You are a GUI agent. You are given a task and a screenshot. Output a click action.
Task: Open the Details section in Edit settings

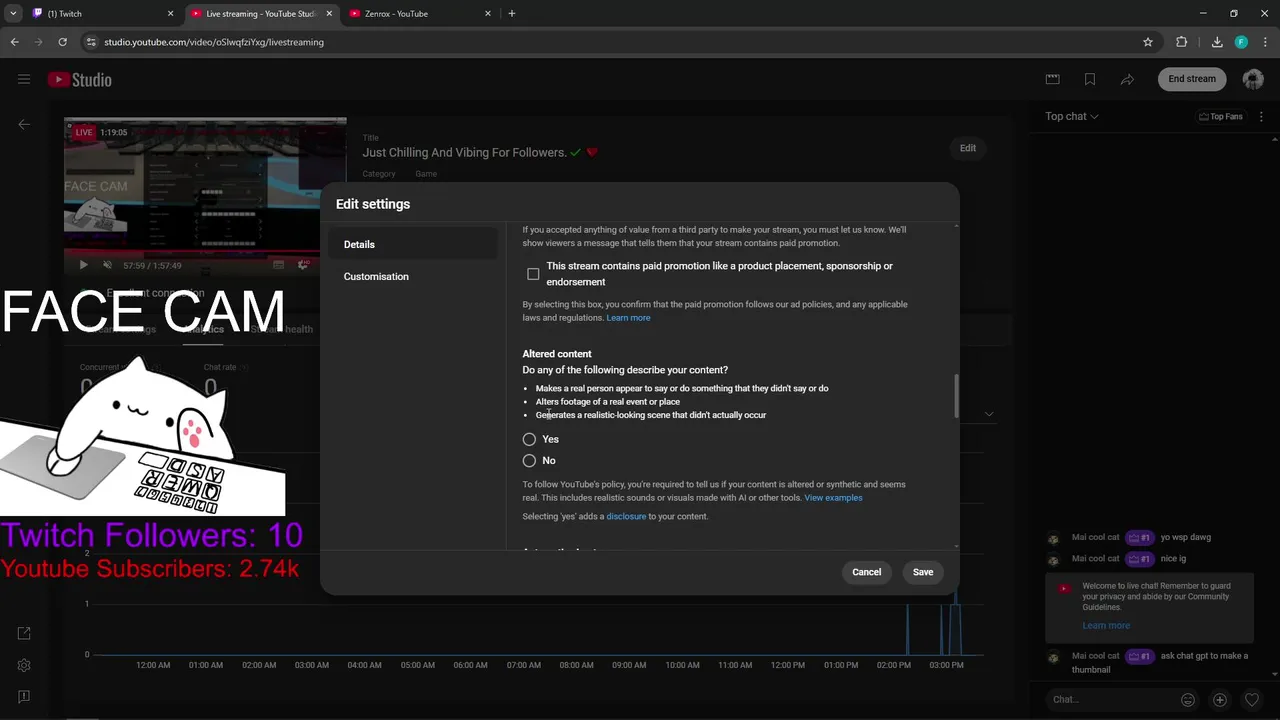[x=413, y=244]
